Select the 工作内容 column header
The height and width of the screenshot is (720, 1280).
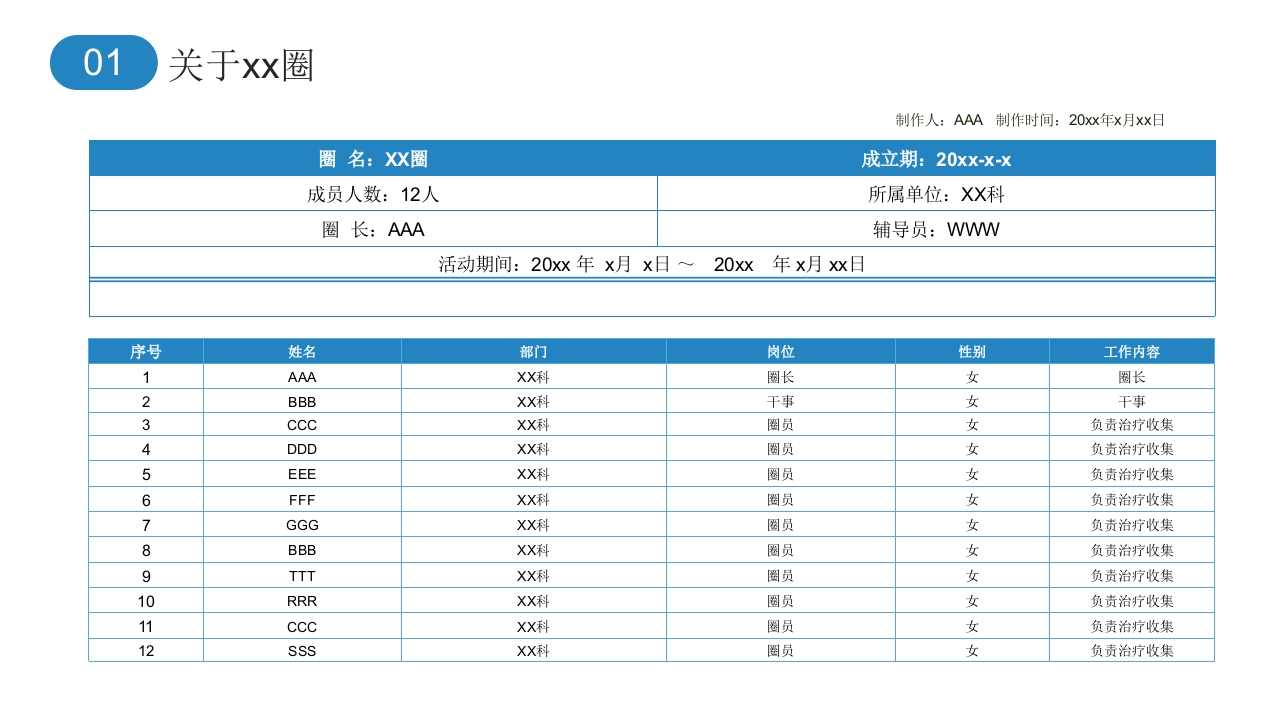click(1132, 352)
